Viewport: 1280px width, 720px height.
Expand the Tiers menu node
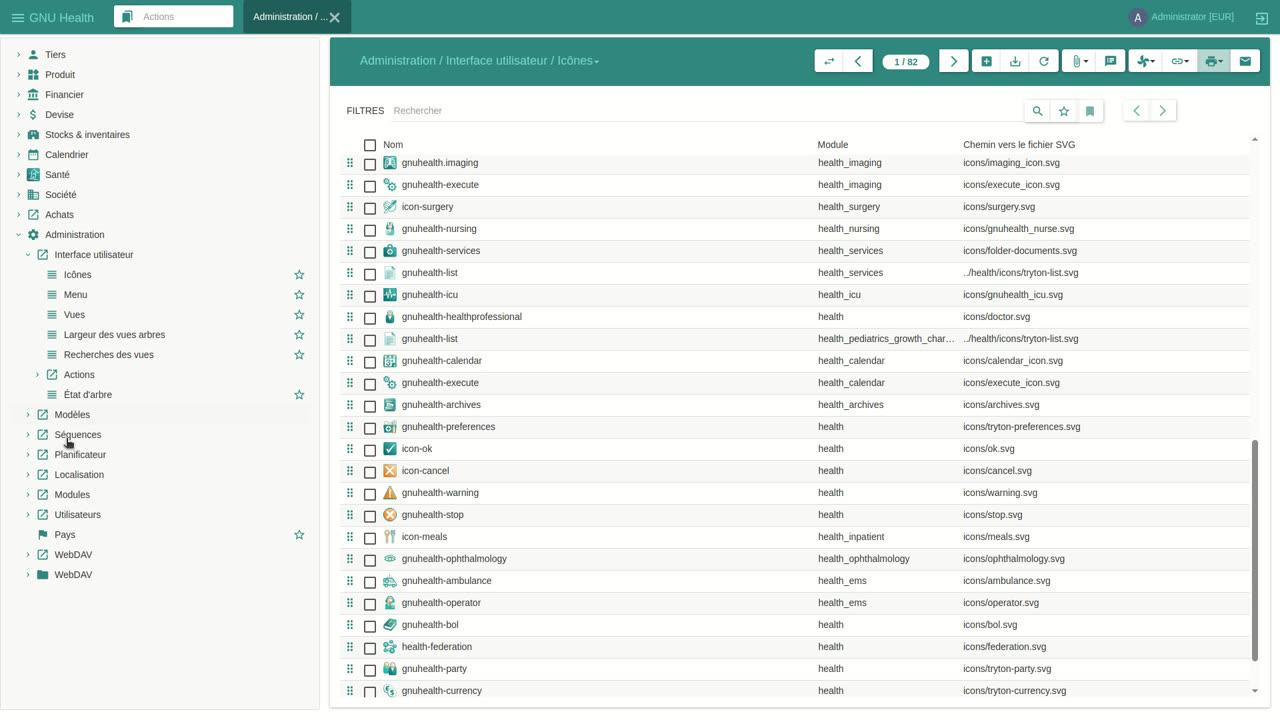18,55
